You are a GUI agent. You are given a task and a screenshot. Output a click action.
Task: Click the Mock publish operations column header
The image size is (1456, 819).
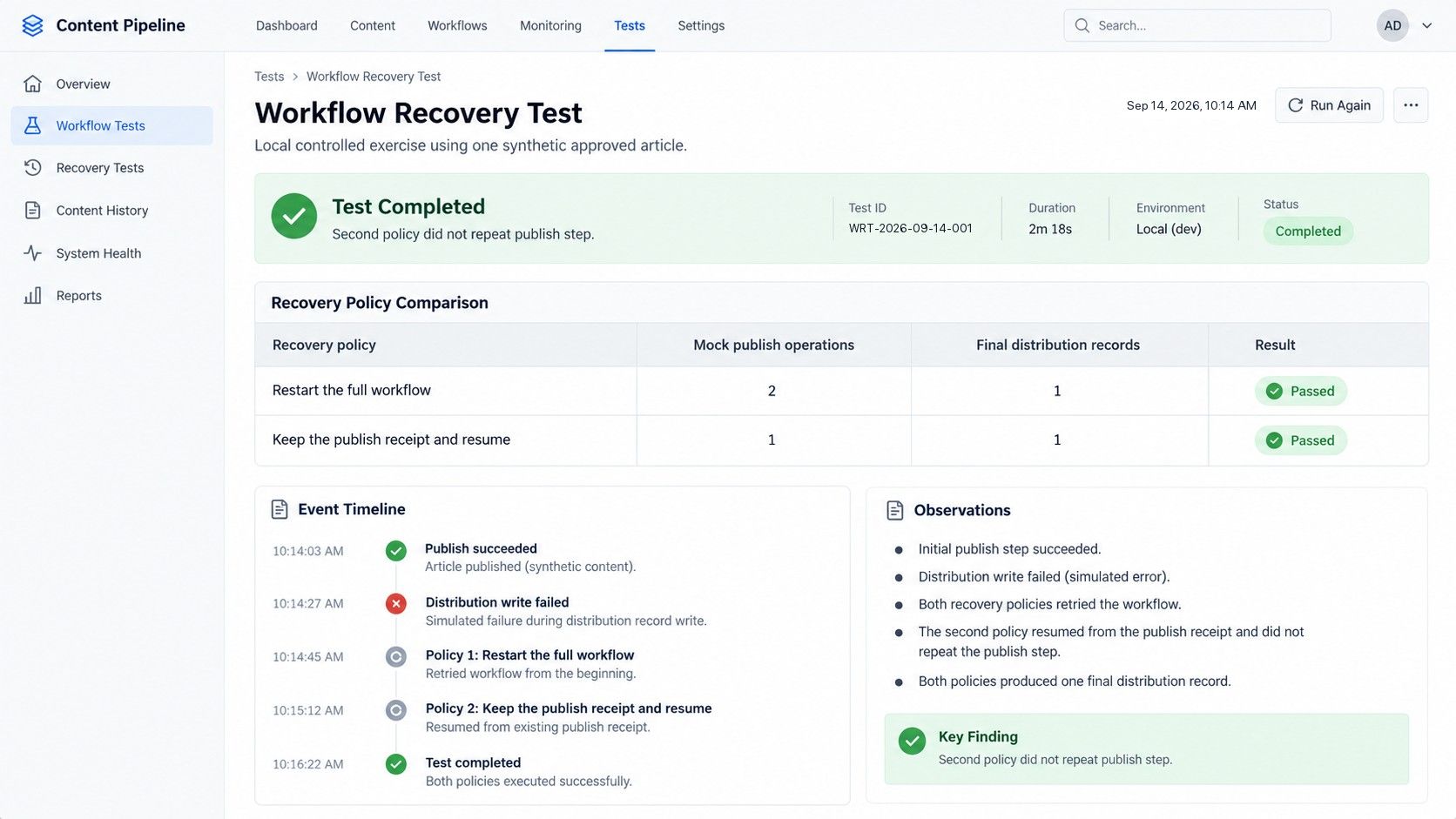(773, 345)
